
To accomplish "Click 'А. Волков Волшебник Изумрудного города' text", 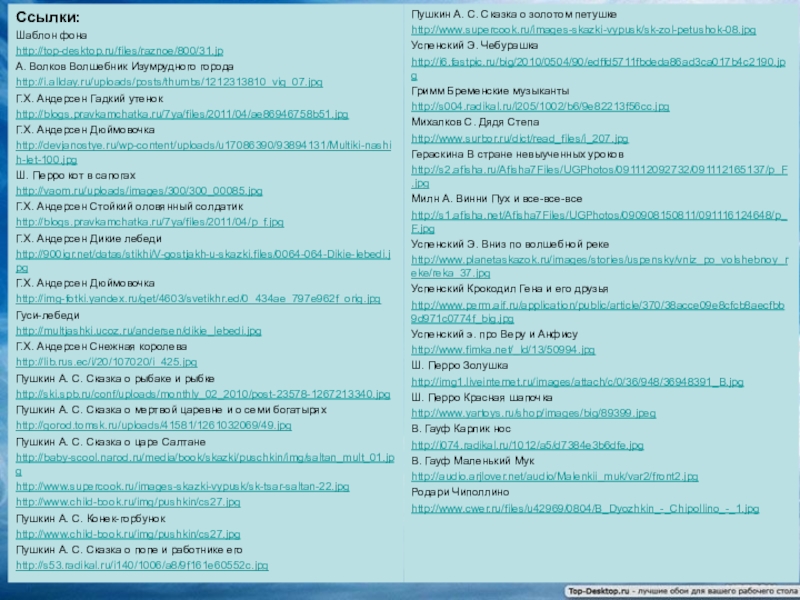I will tap(124, 67).
